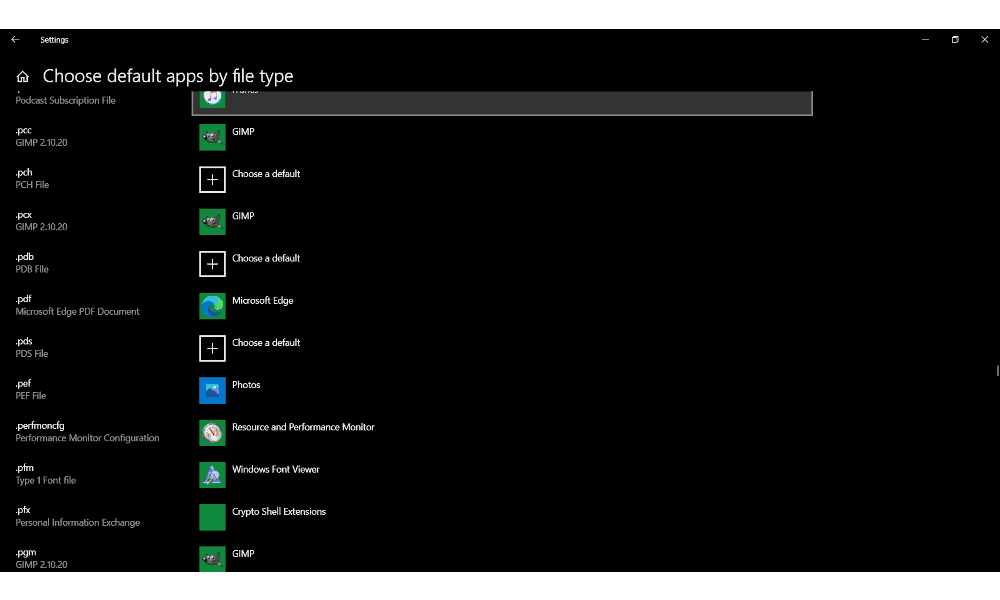1000x600 pixels.
Task: Change Crypto Shell Extensions default for .pfx
Action: pyautogui.click(x=279, y=511)
